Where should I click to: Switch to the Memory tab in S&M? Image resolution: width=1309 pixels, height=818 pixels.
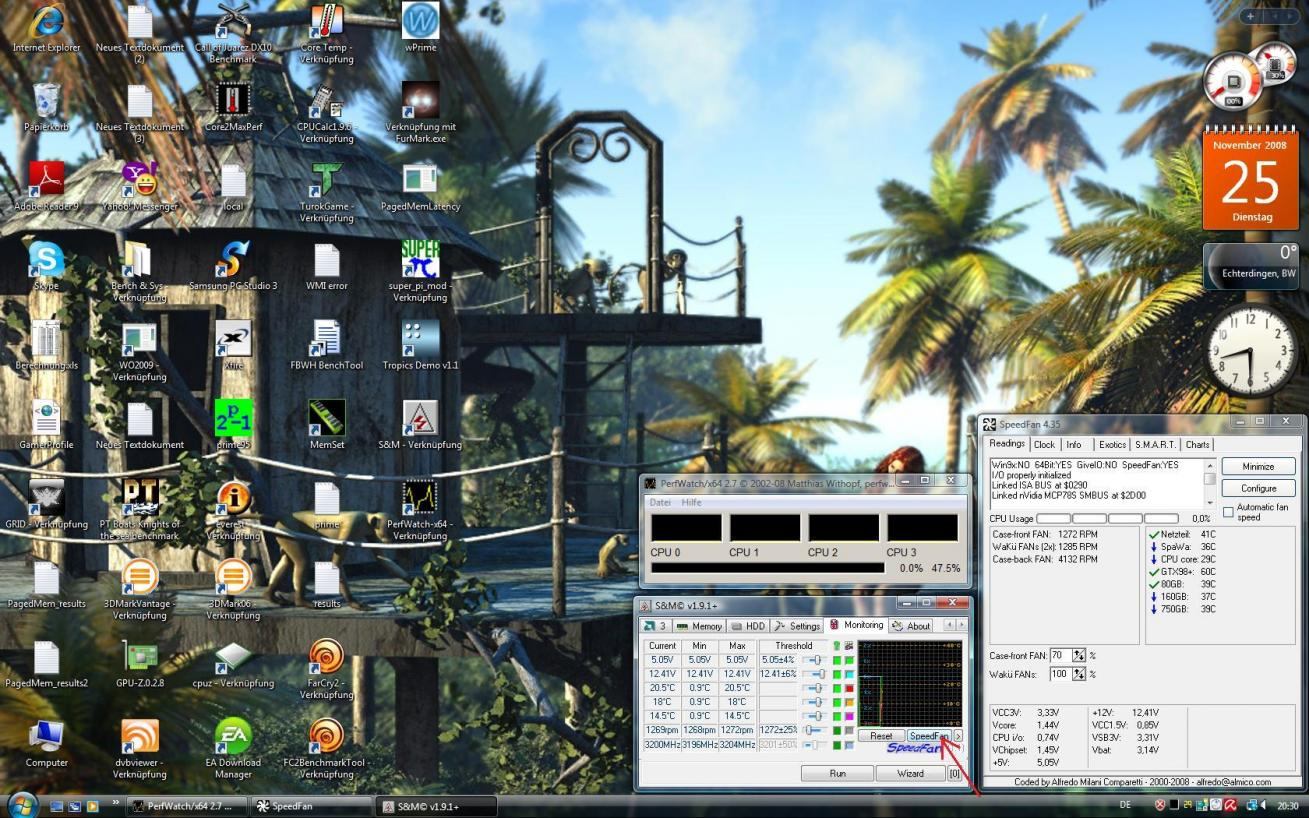click(699, 626)
